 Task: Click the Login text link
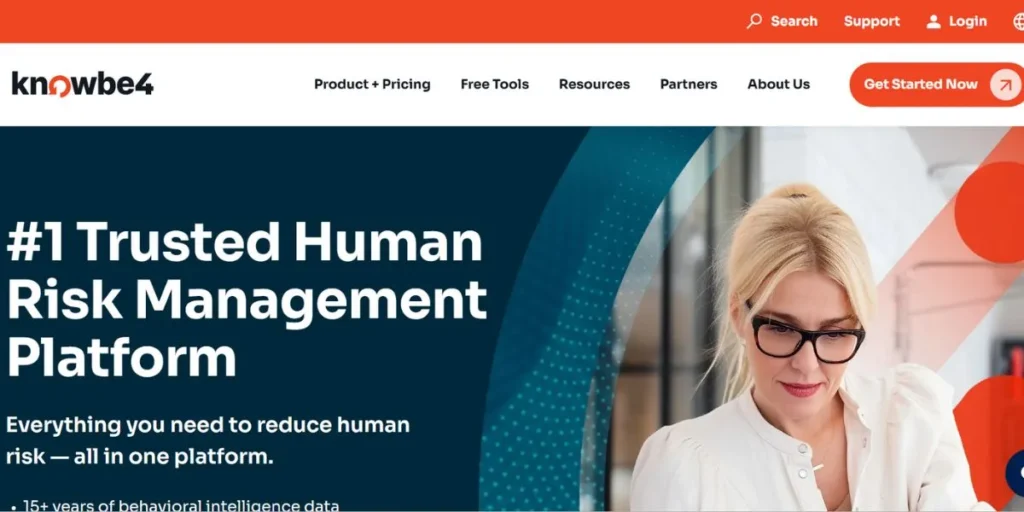point(968,22)
